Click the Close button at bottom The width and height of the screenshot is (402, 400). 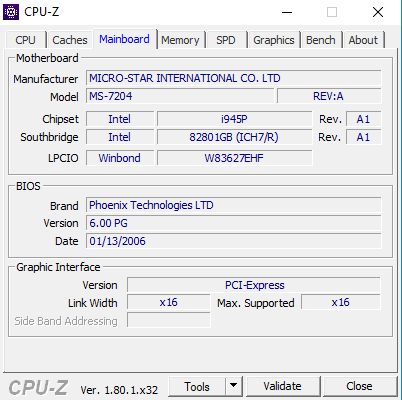click(x=359, y=386)
